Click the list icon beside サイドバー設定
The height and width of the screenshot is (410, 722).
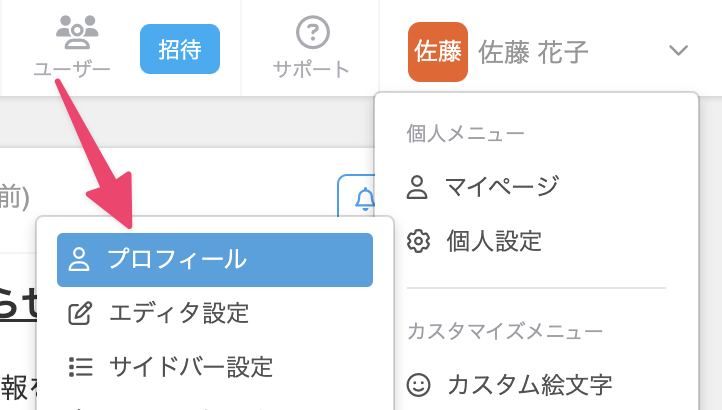pyautogui.click(x=81, y=367)
